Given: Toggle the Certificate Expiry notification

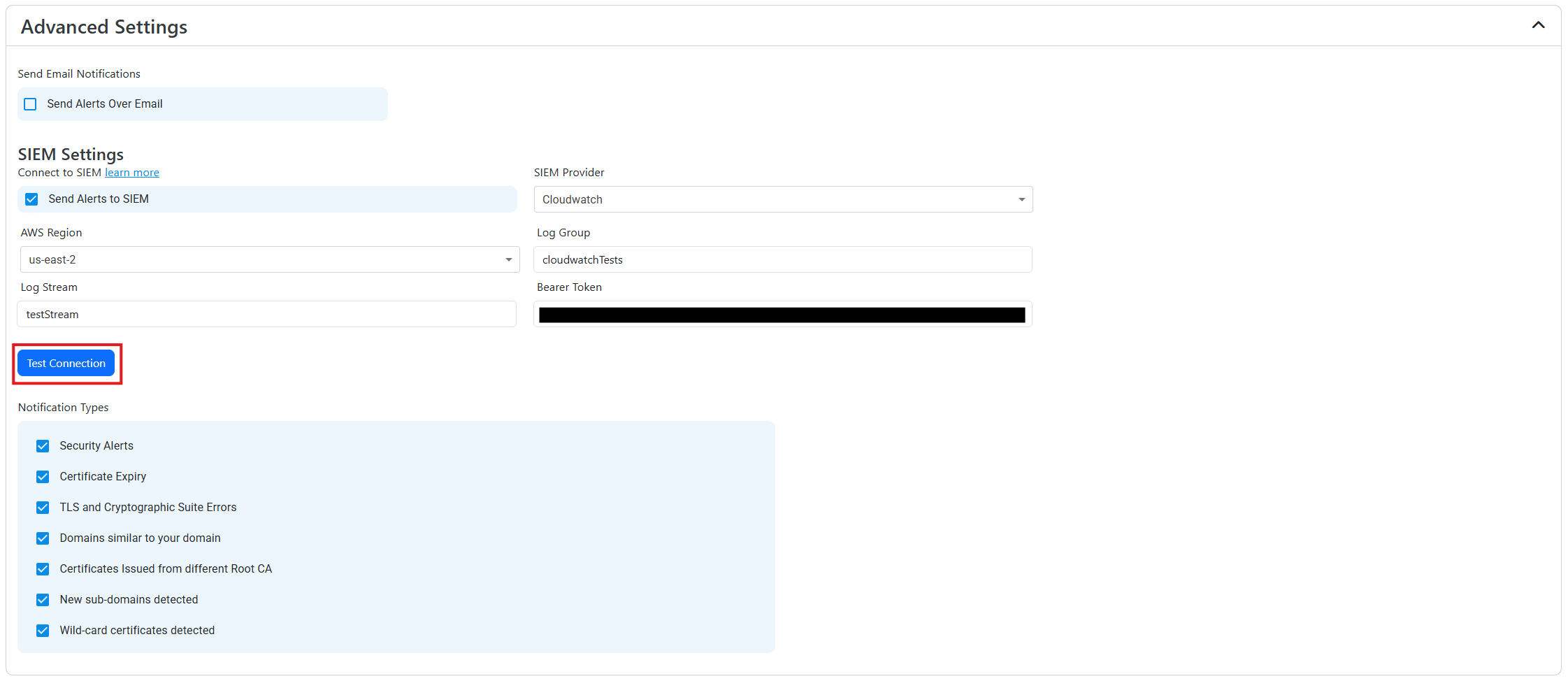Looking at the screenshot, I should point(43,476).
